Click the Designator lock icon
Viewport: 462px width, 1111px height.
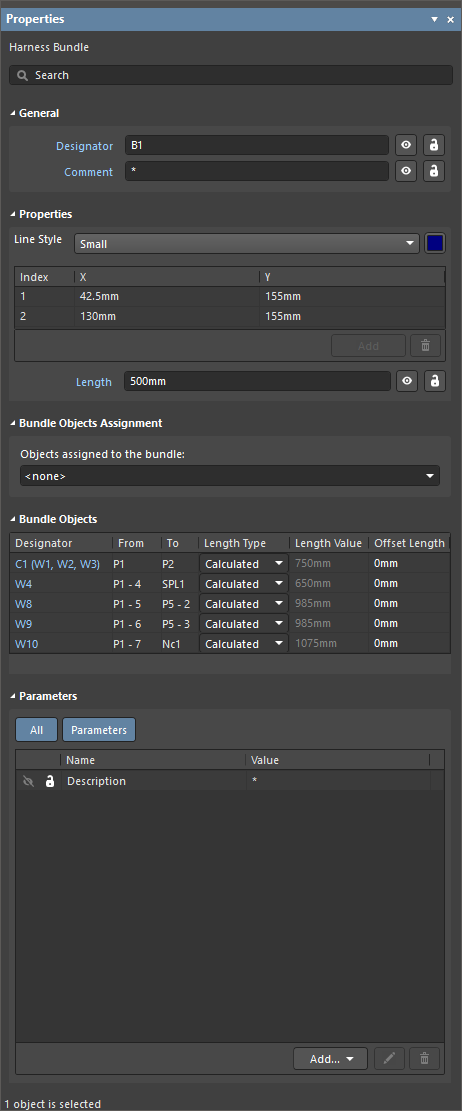pyautogui.click(x=434, y=145)
